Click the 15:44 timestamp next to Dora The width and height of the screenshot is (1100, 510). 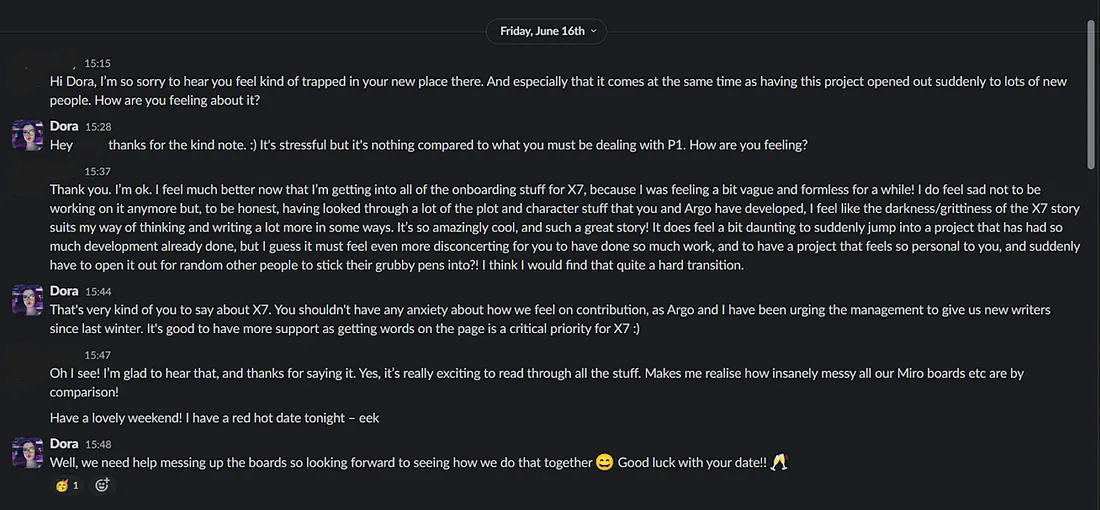[x=98, y=291]
